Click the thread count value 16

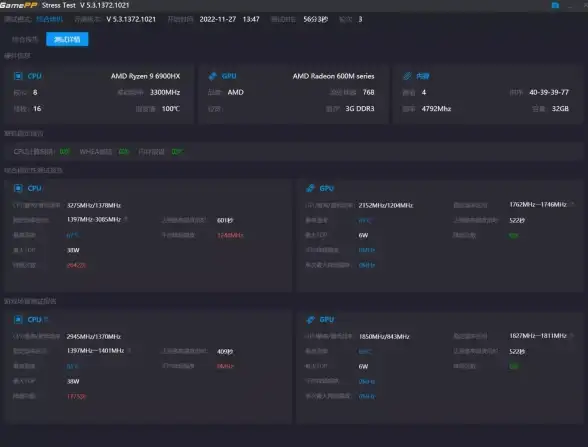(37, 109)
